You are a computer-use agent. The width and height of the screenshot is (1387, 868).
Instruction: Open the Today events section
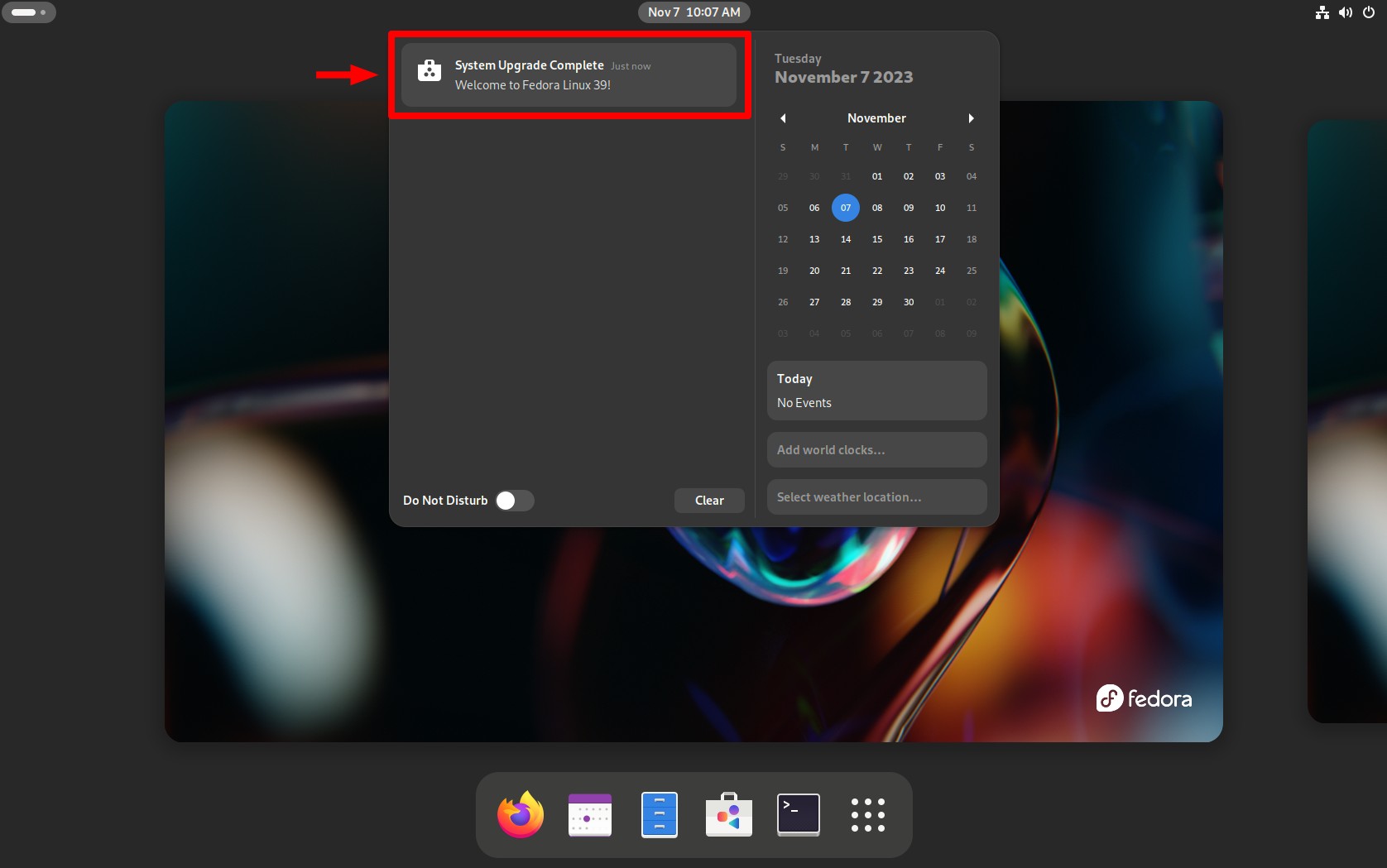point(877,391)
